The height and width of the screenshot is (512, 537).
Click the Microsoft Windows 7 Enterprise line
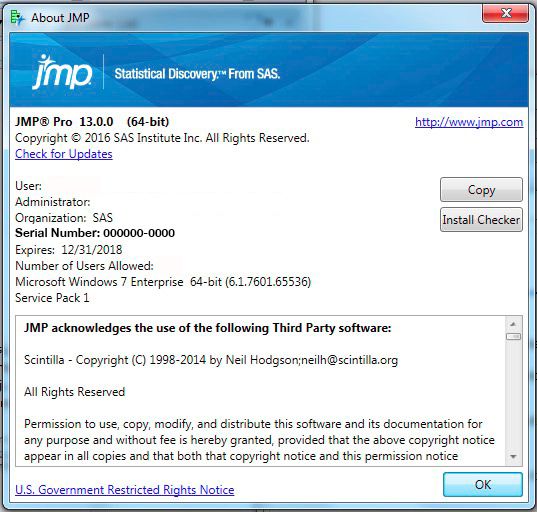(163, 282)
